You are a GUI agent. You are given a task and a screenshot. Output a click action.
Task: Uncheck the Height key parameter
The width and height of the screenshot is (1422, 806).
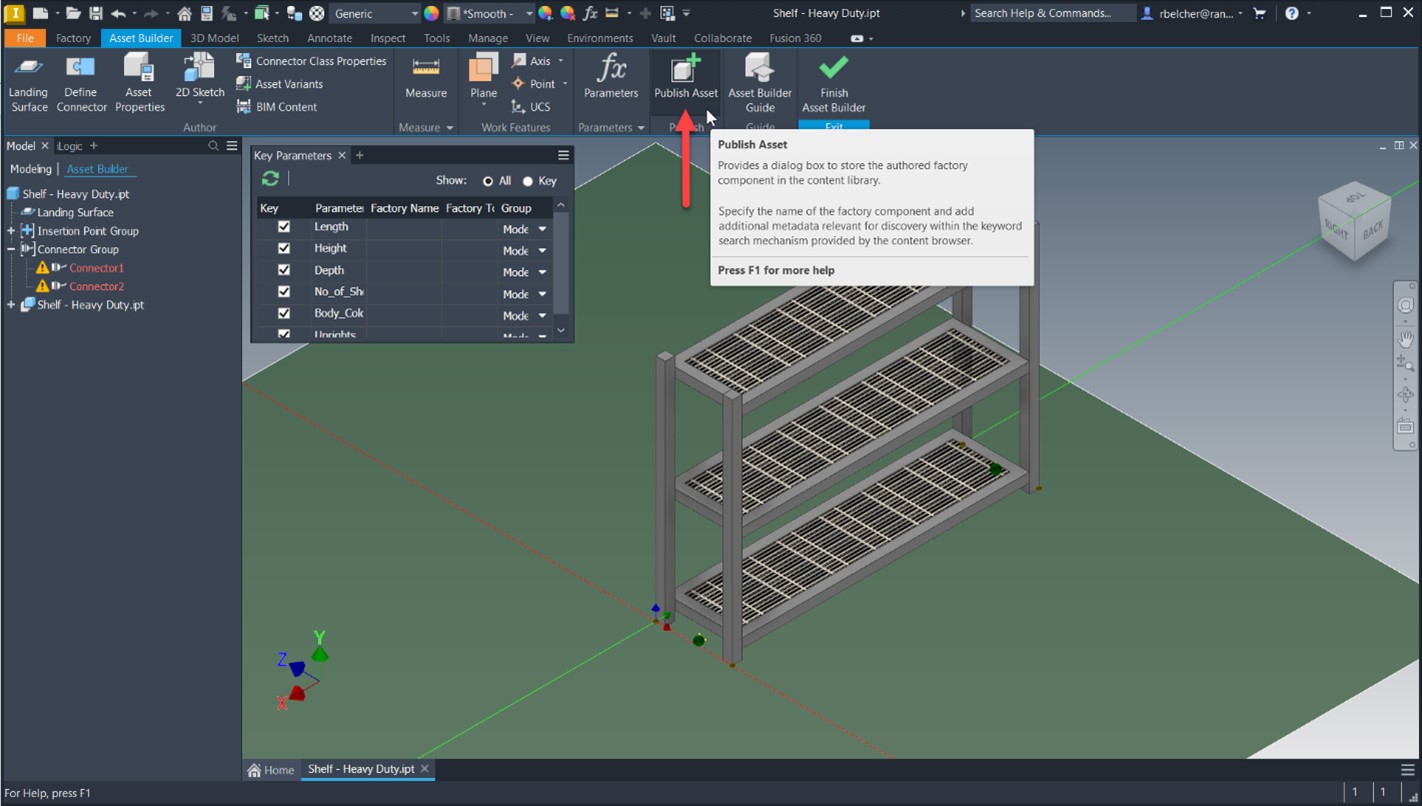[283, 249]
